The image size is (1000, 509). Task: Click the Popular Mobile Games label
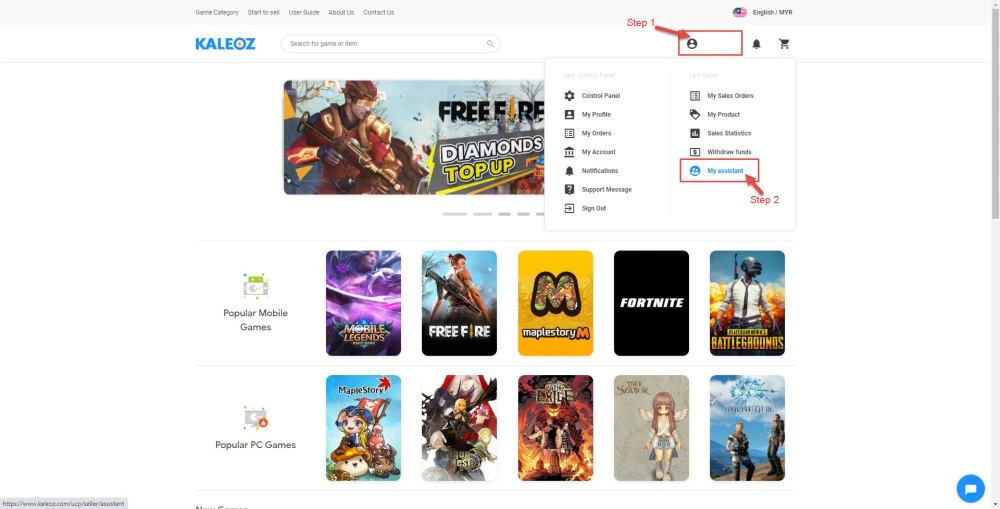(x=255, y=320)
